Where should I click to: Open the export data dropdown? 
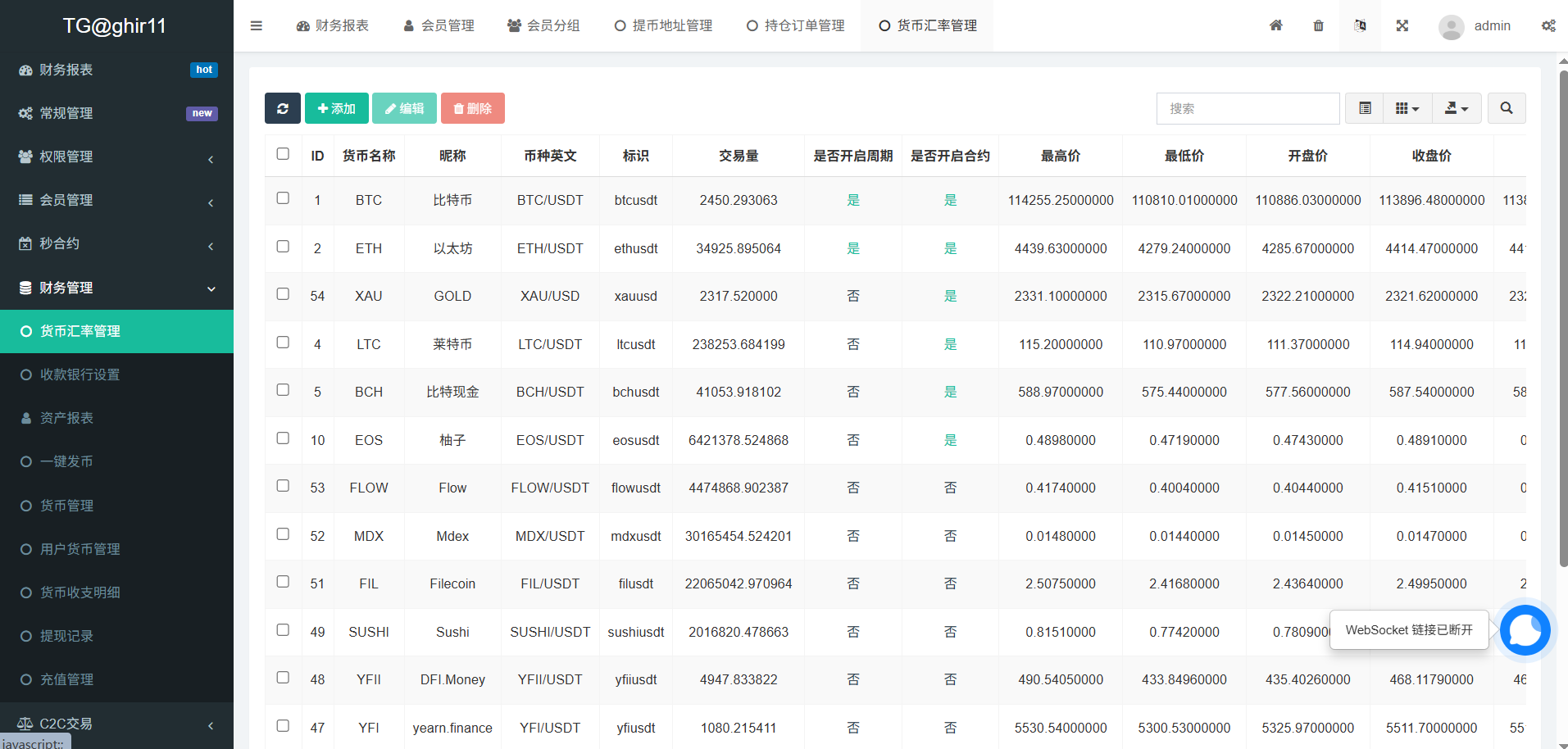tap(1456, 108)
